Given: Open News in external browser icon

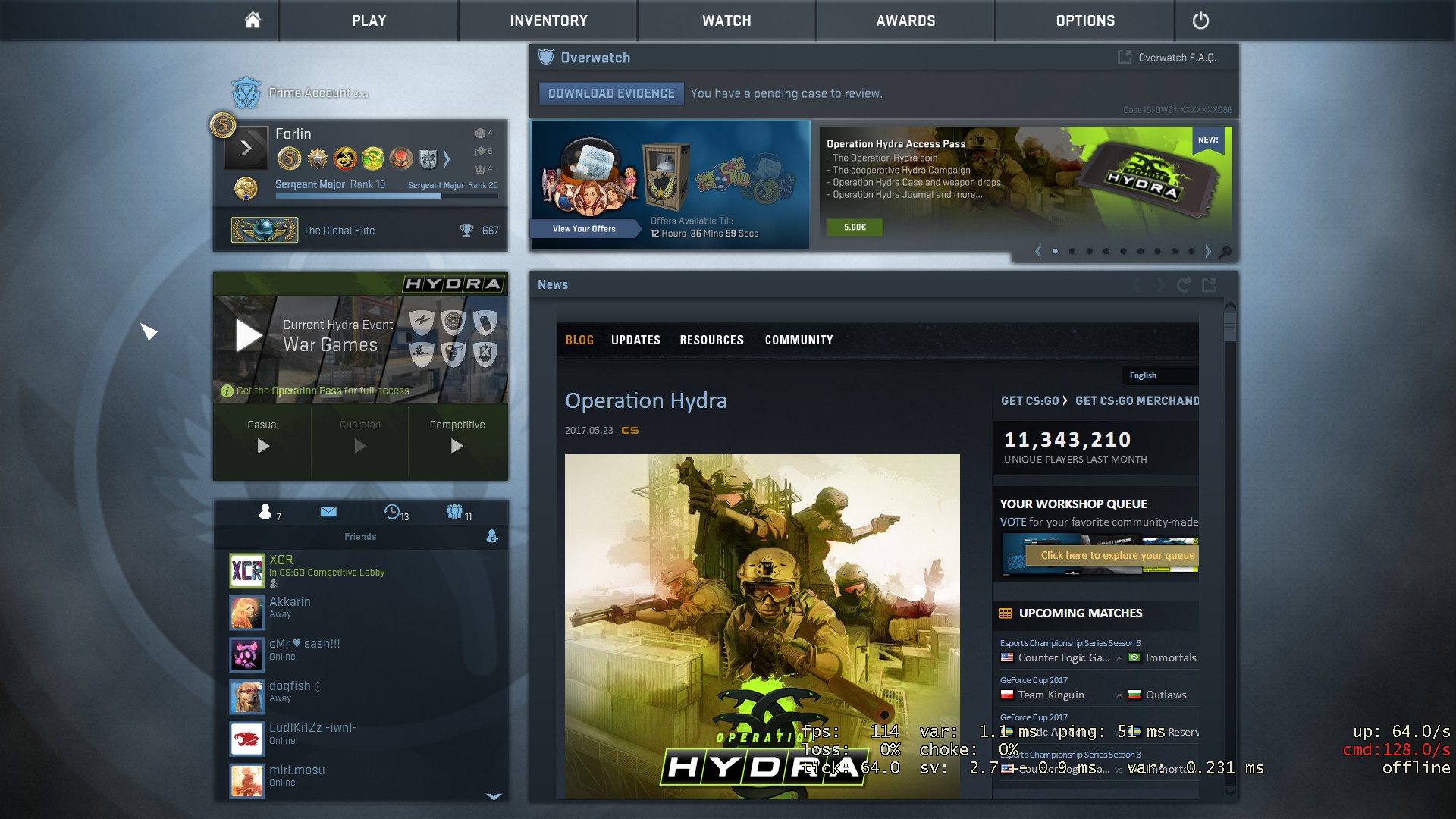Looking at the screenshot, I should click(x=1210, y=285).
